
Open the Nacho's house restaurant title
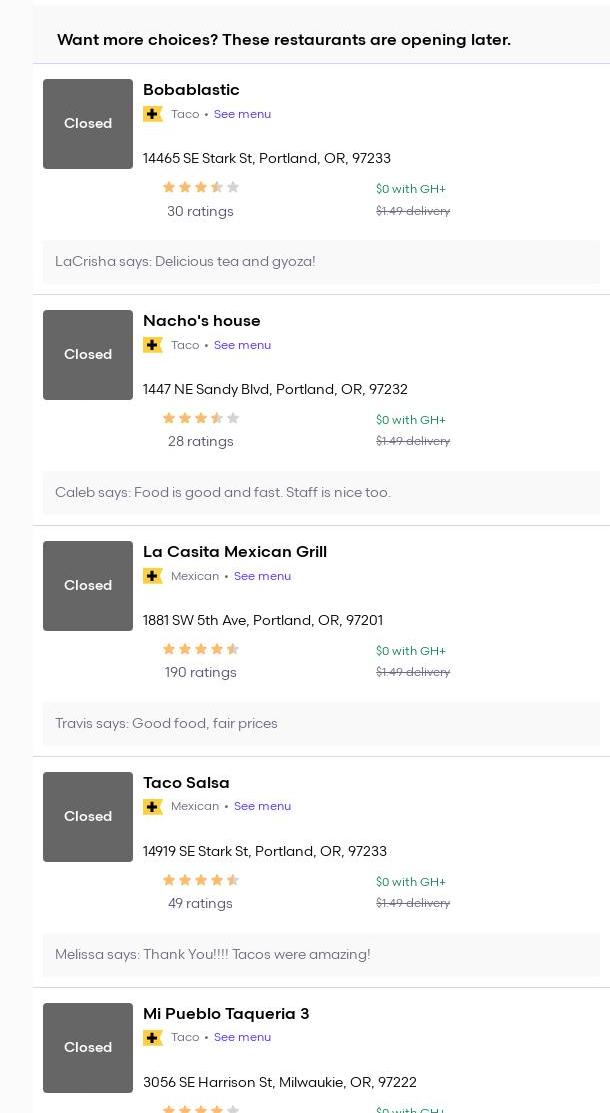(x=202, y=321)
